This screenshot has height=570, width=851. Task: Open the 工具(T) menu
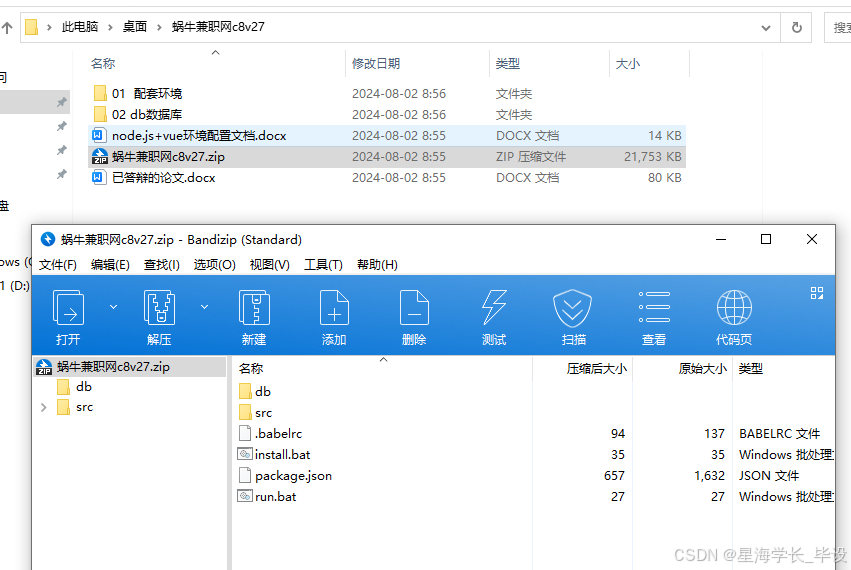click(x=323, y=265)
